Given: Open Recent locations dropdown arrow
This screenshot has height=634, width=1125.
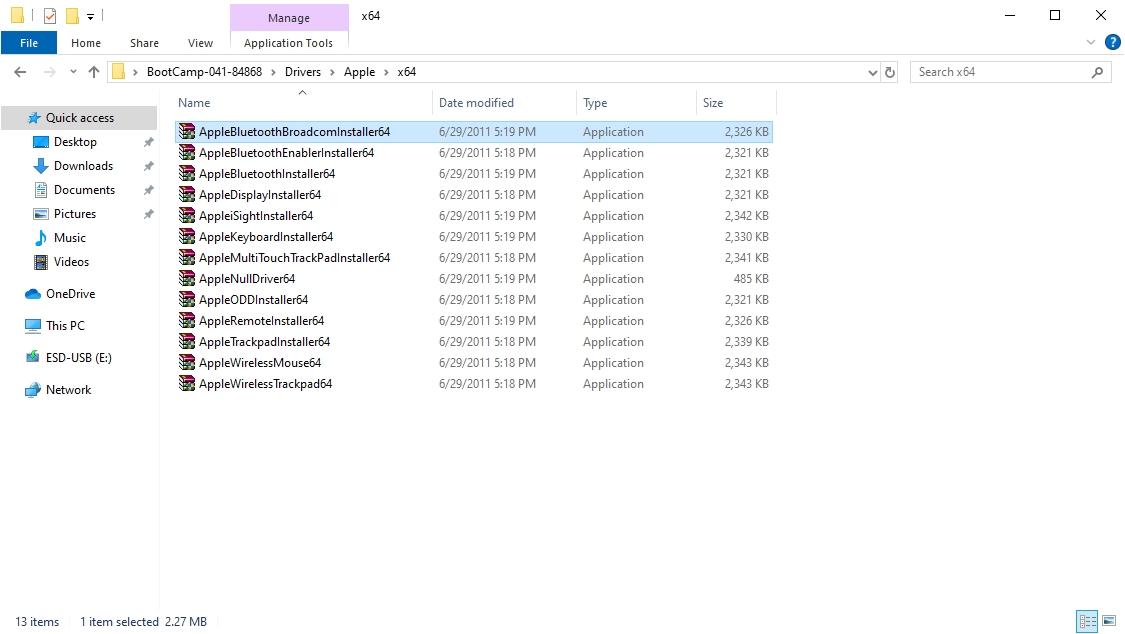Looking at the screenshot, I should pyautogui.click(x=73, y=72).
